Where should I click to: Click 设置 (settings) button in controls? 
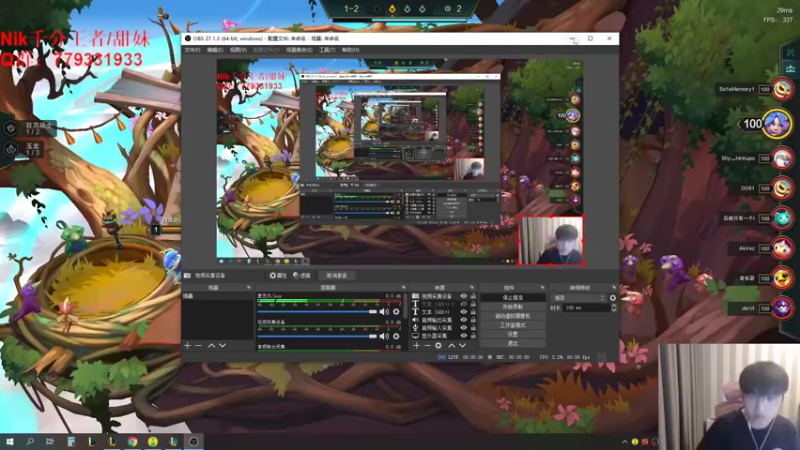(512, 334)
